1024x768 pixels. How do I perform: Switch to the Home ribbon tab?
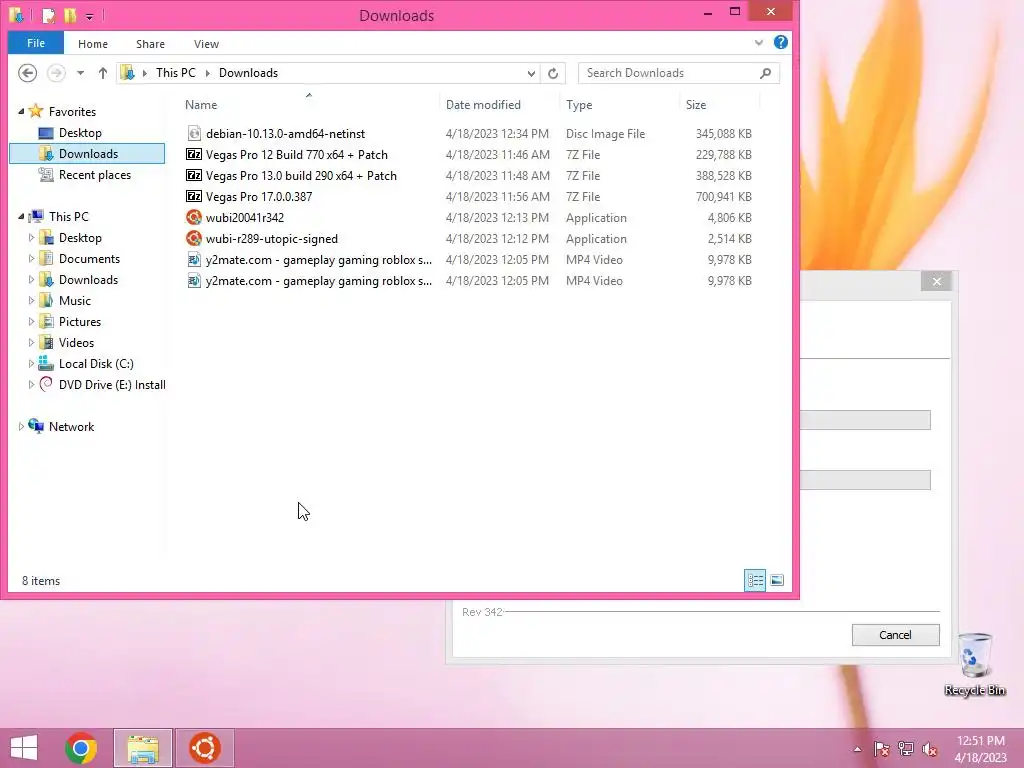[x=93, y=44]
